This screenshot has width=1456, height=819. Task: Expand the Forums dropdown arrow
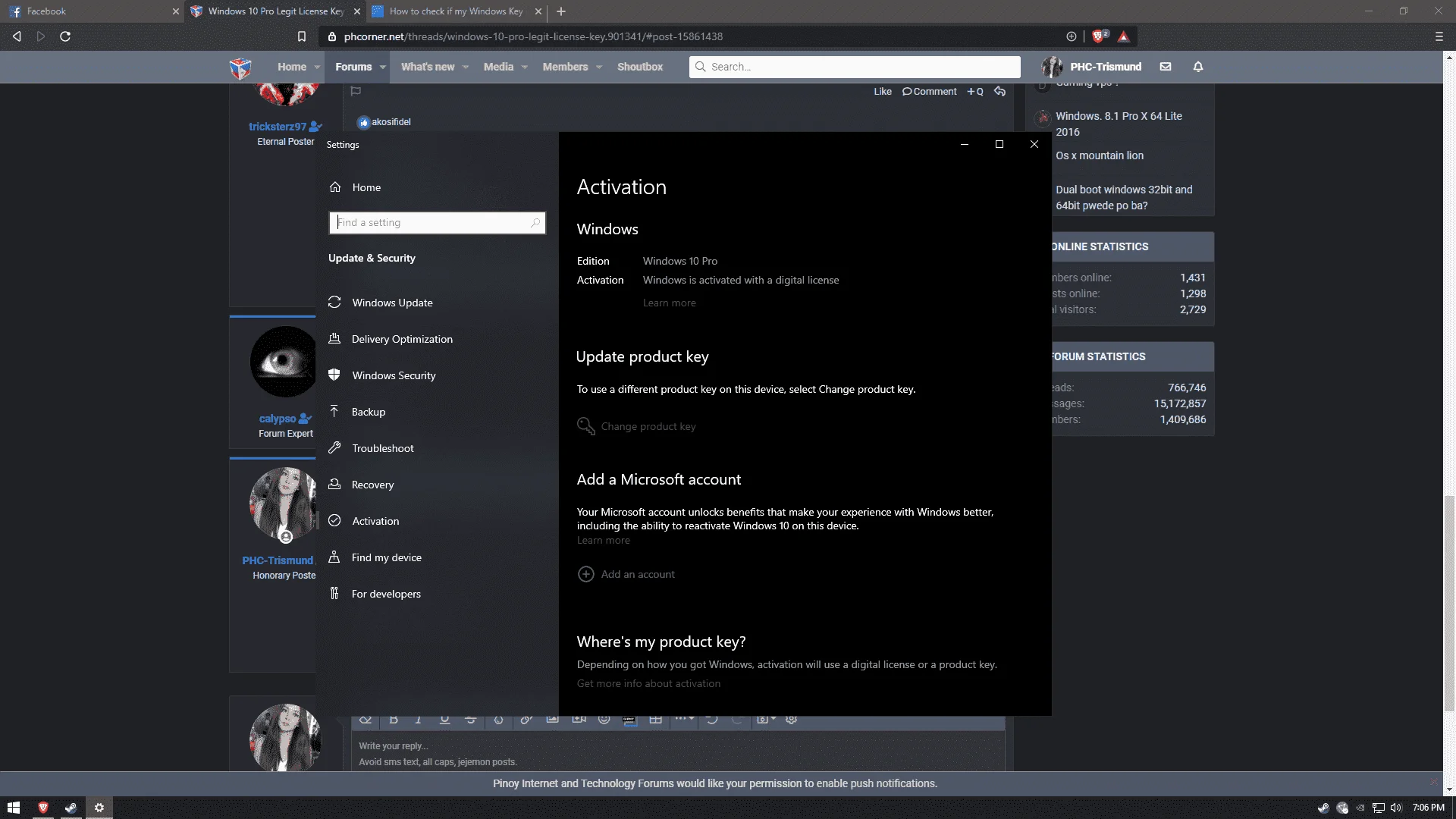(x=383, y=67)
